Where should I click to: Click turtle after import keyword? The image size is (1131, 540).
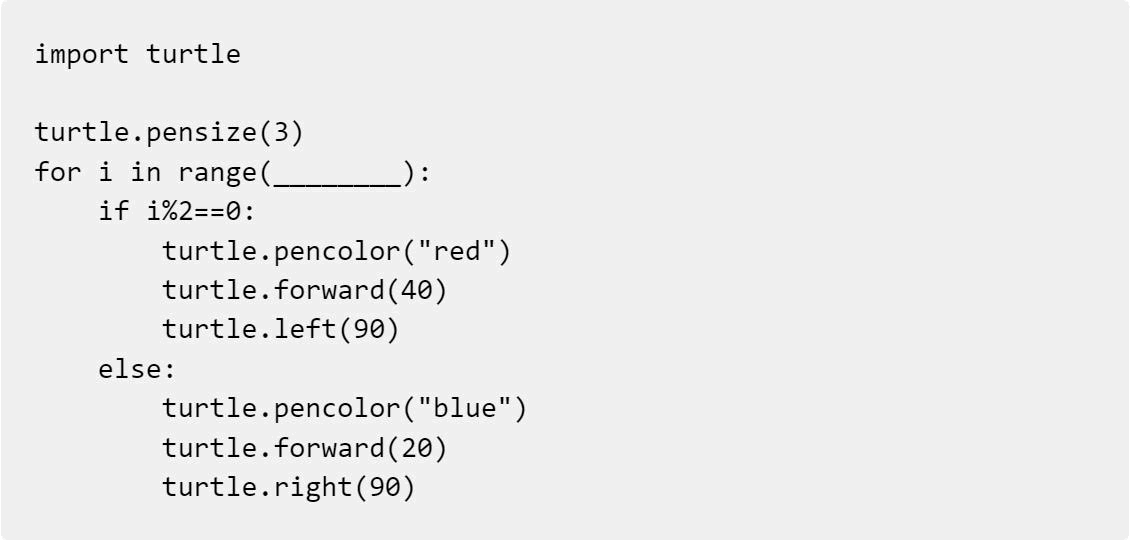193,54
